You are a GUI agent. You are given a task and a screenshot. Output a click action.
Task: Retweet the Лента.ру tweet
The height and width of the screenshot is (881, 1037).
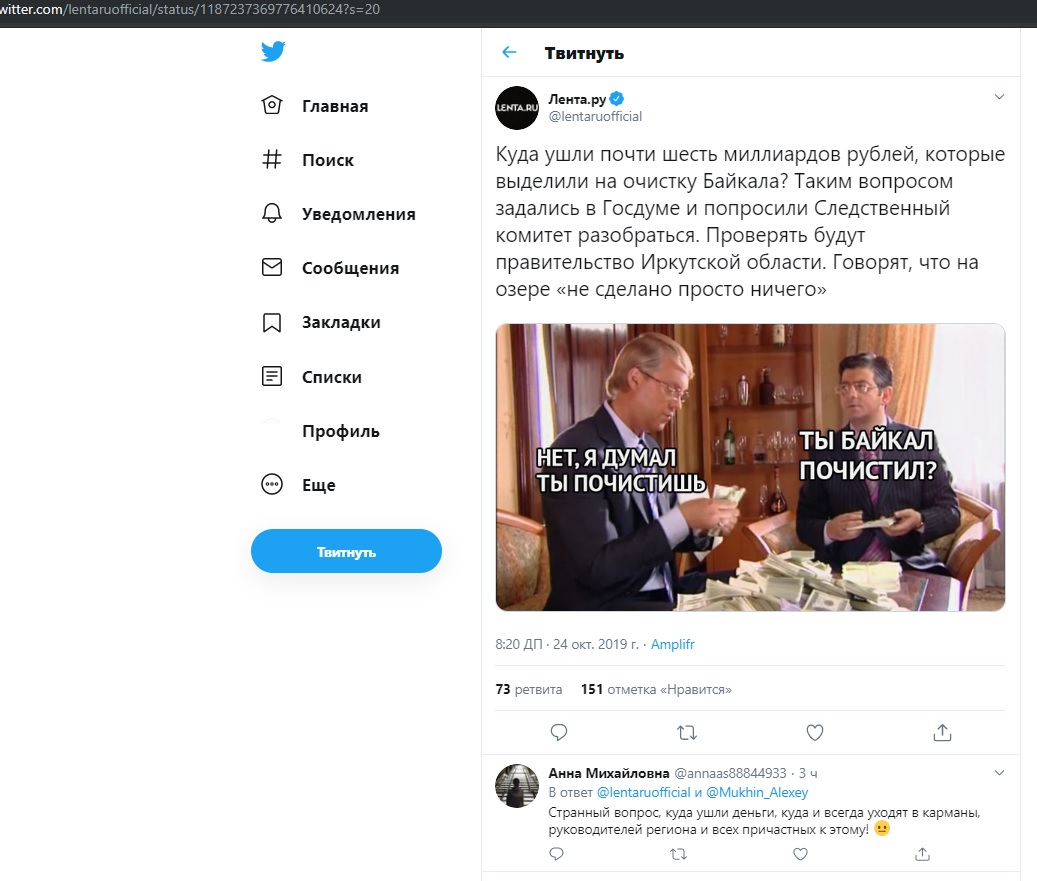click(x=687, y=733)
